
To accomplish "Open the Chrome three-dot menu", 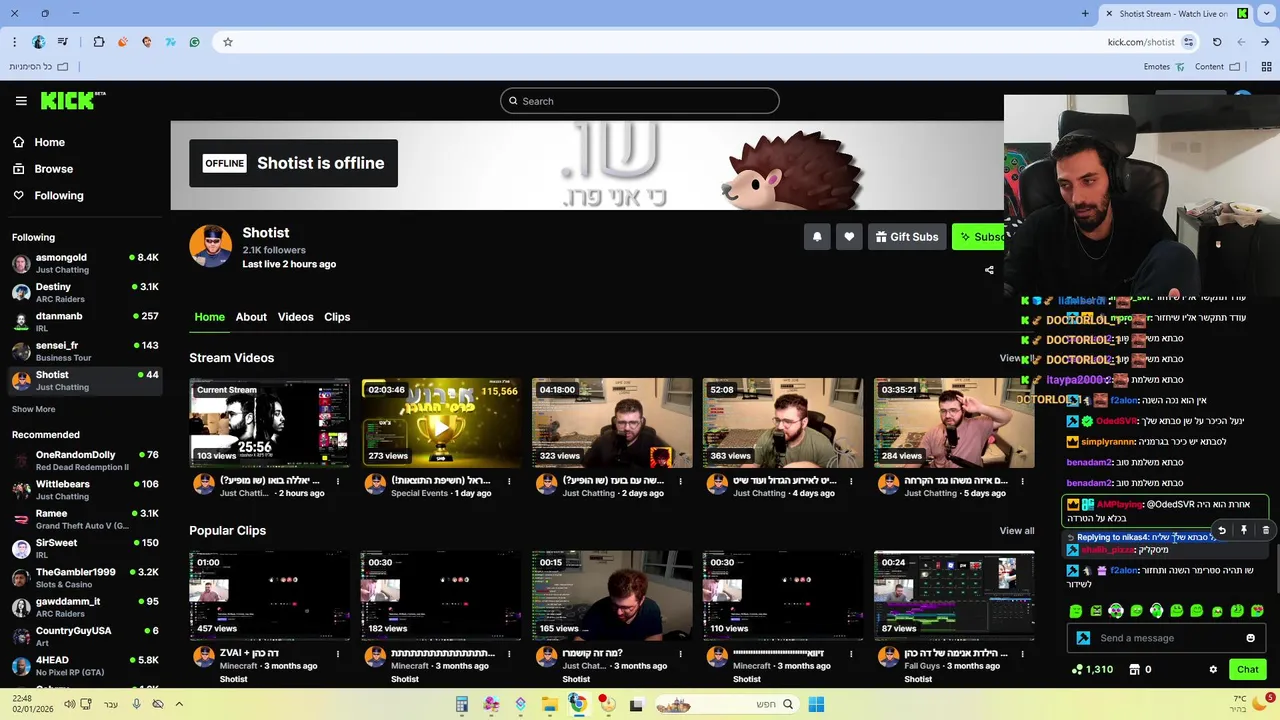I will [14, 42].
